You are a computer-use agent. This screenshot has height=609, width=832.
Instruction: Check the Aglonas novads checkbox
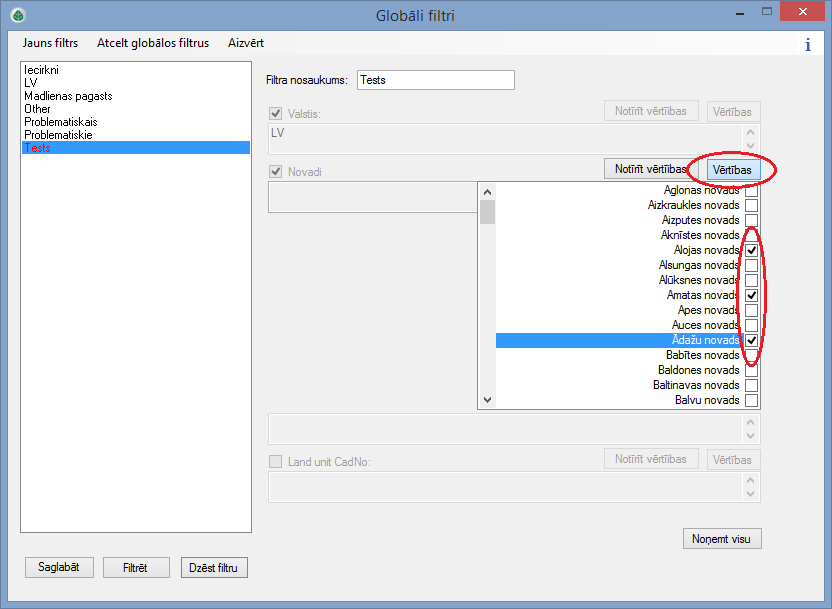tap(751, 190)
